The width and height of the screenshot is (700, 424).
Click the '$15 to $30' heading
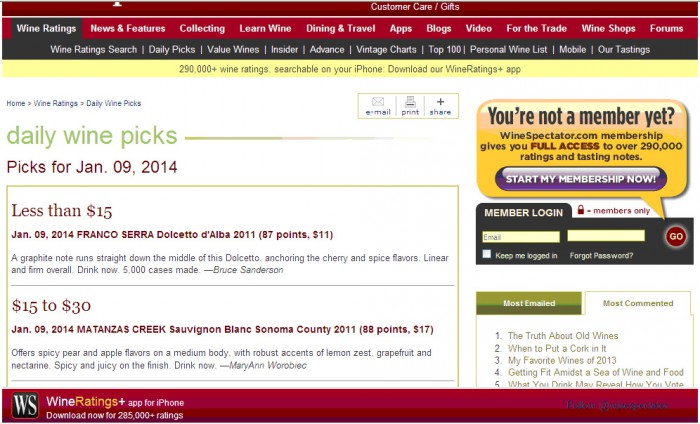point(51,305)
